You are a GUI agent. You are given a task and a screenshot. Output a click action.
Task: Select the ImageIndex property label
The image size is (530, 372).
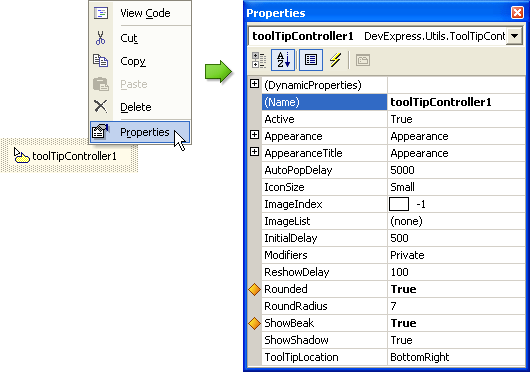tap(293, 204)
